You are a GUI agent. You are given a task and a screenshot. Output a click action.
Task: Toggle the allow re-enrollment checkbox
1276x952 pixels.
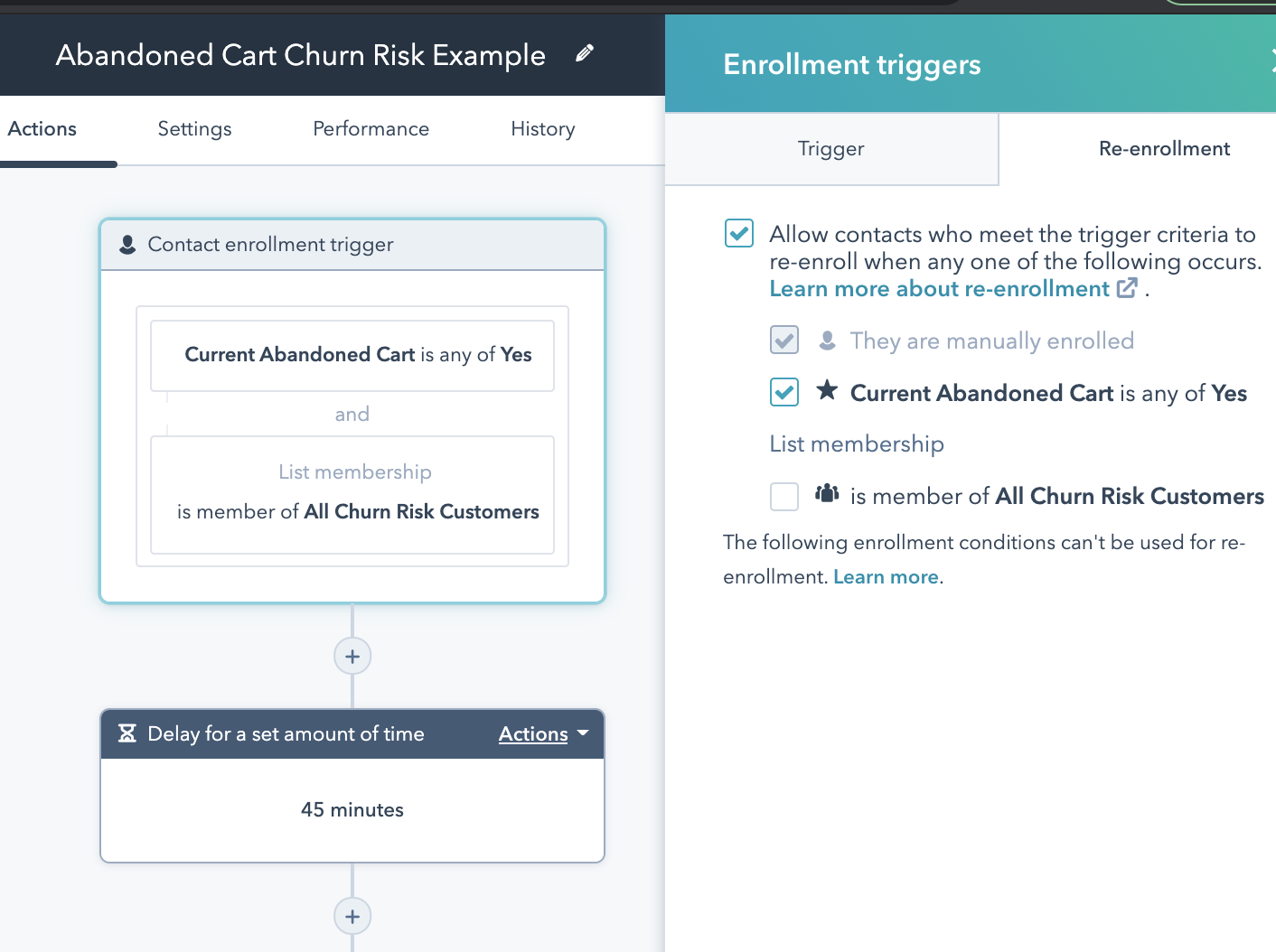(739, 233)
